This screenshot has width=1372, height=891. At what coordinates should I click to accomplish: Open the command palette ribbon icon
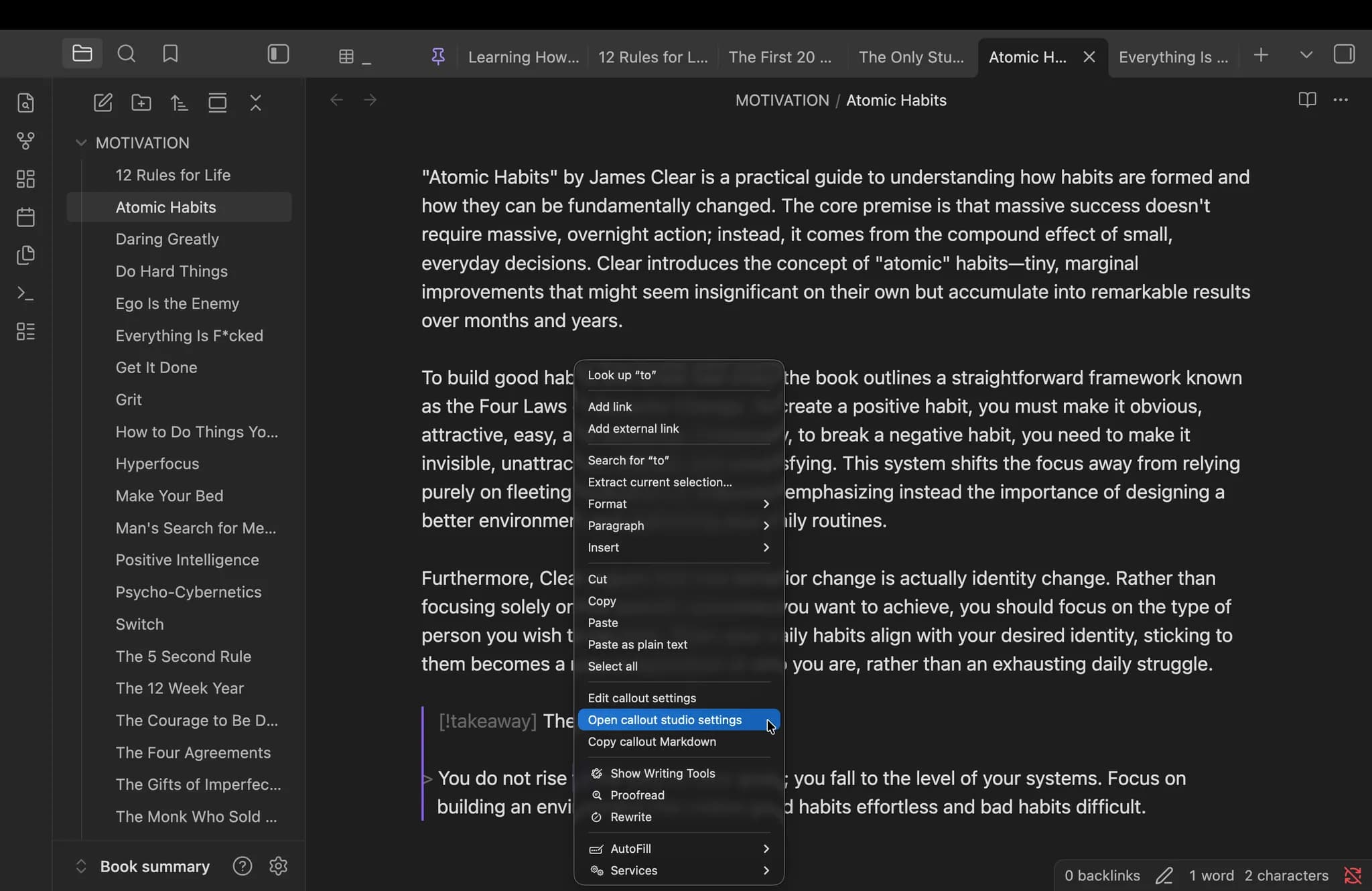25,293
